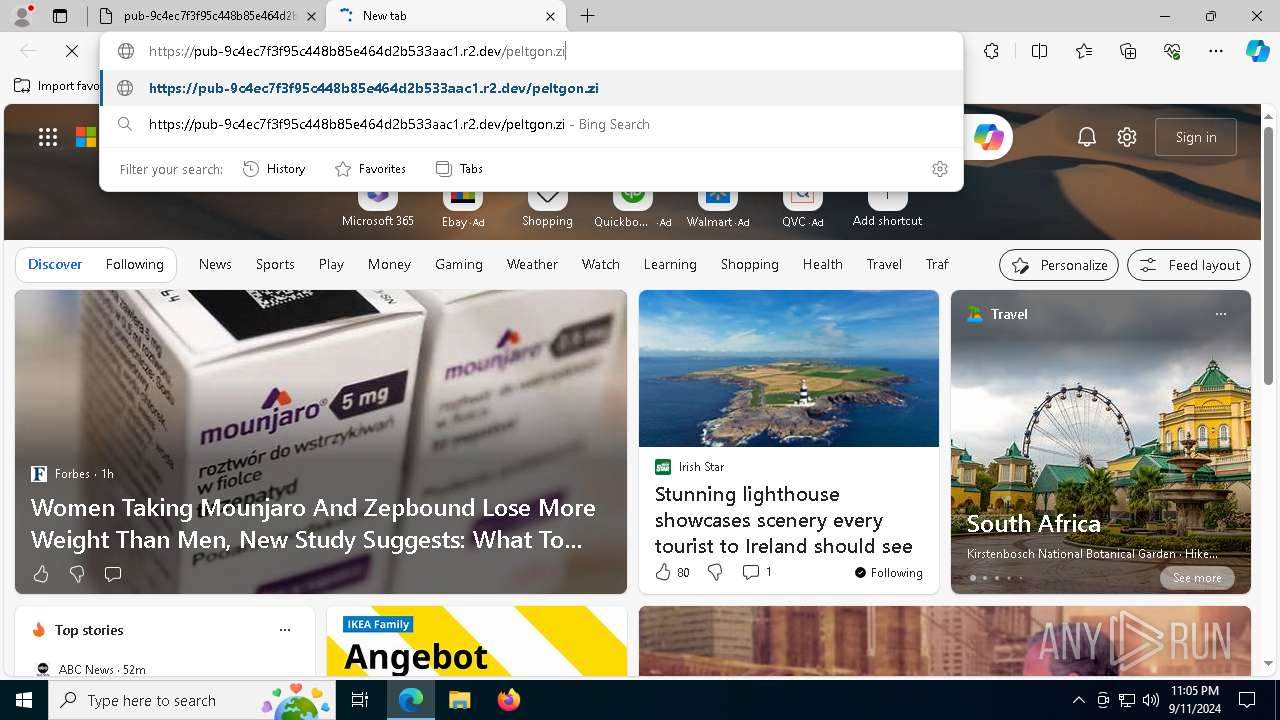Launch Copilot from the new tab page
Image resolution: width=1280 pixels, height=720 pixels.
pos(988,137)
